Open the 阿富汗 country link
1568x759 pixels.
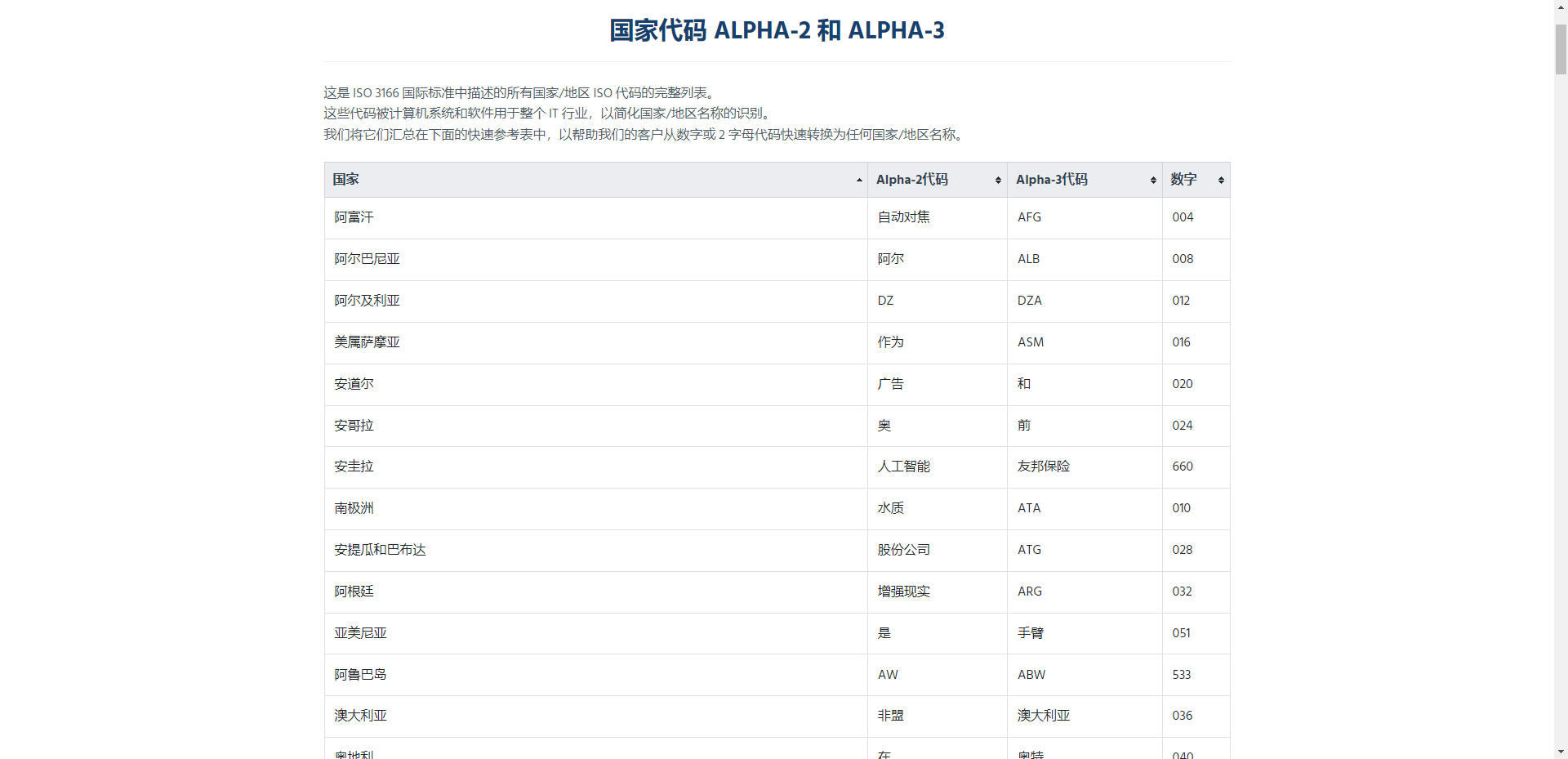pos(353,217)
